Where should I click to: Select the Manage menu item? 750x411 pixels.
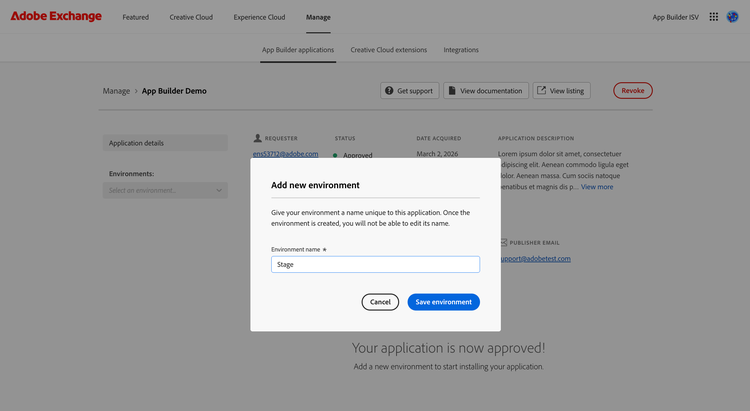318,17
